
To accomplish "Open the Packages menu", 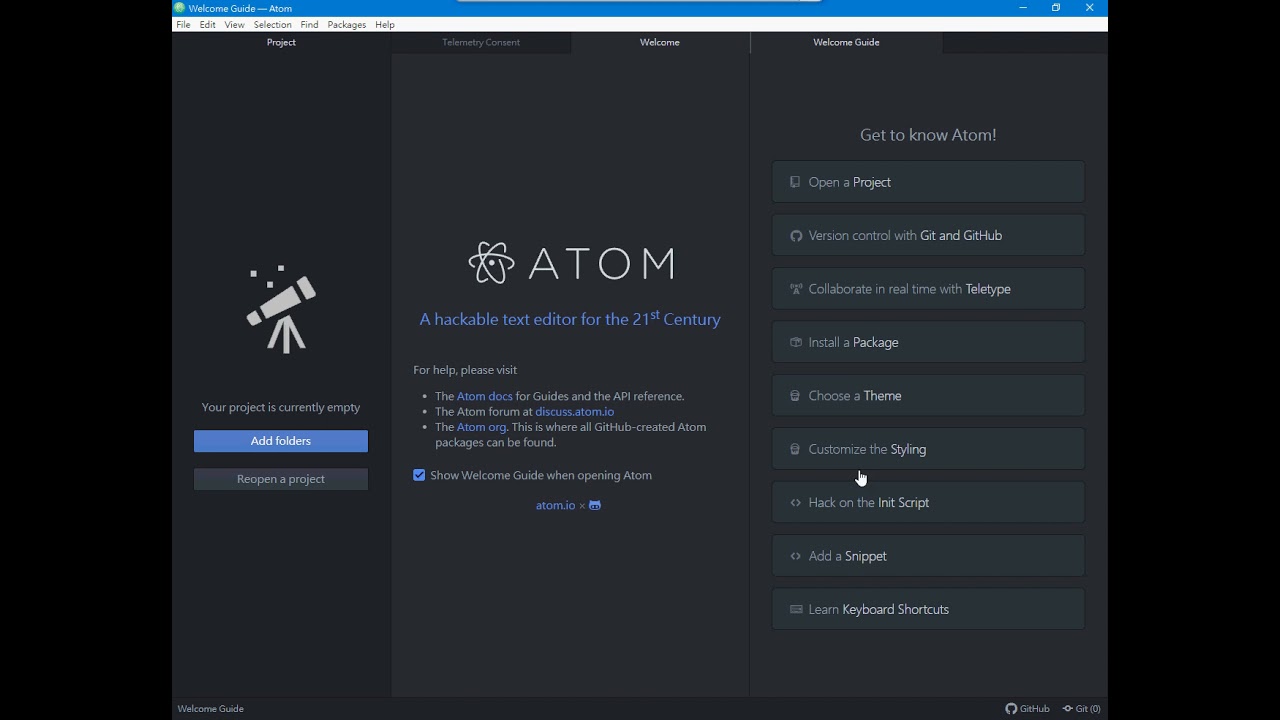I will (347, 25).
